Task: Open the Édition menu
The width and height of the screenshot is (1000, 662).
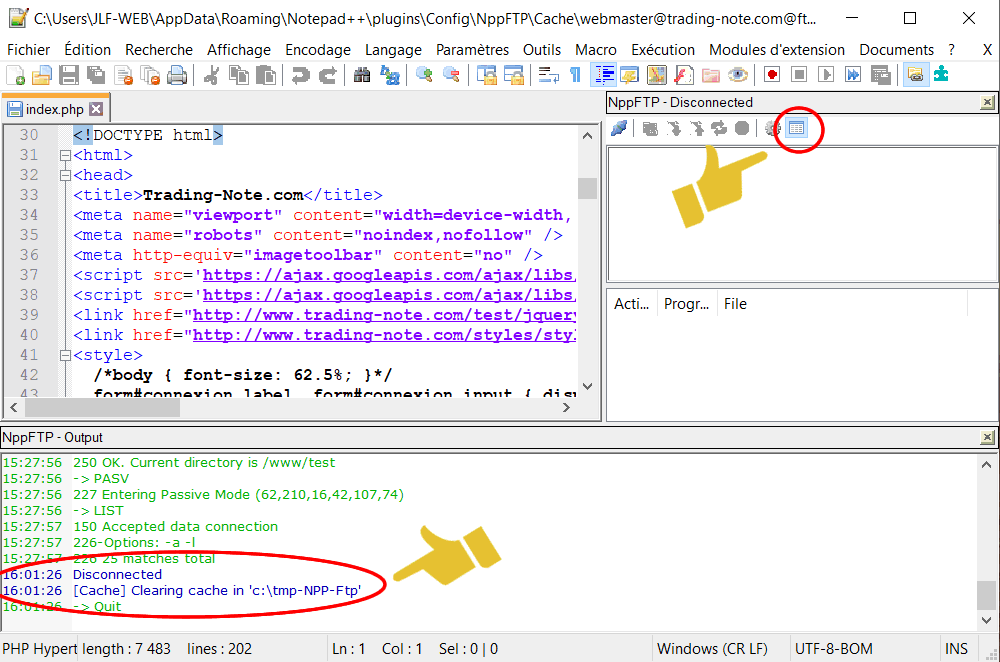Action: [x=87, y=50]
